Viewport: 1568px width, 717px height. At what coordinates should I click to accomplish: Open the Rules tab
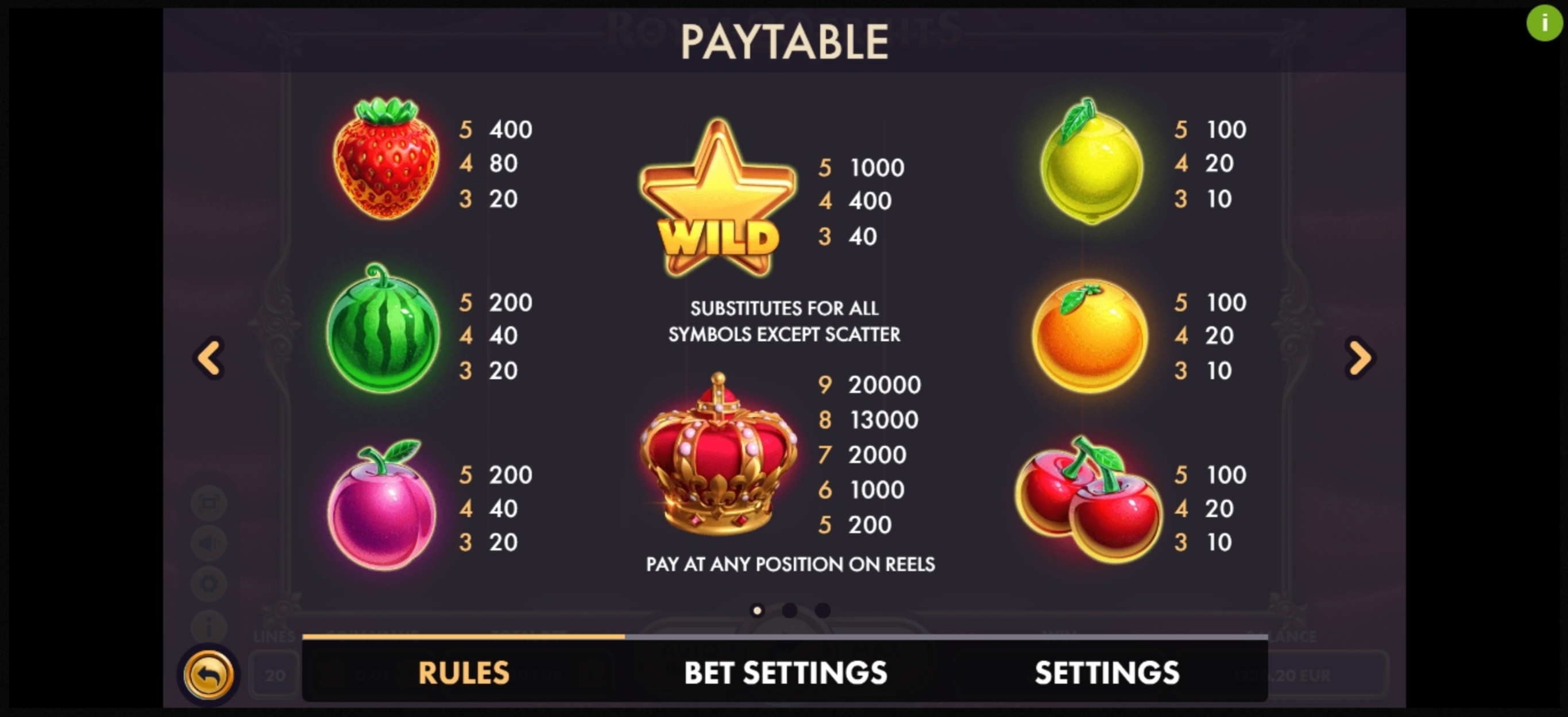tap(463, 673)
